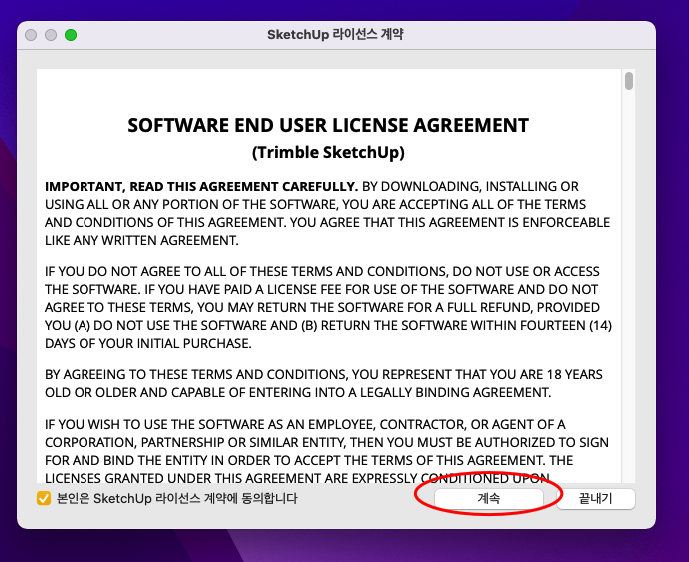Click the paragraph starting IF YOU WISH TO USE
This screenshot has height=562, width=689.
[327, 451]
